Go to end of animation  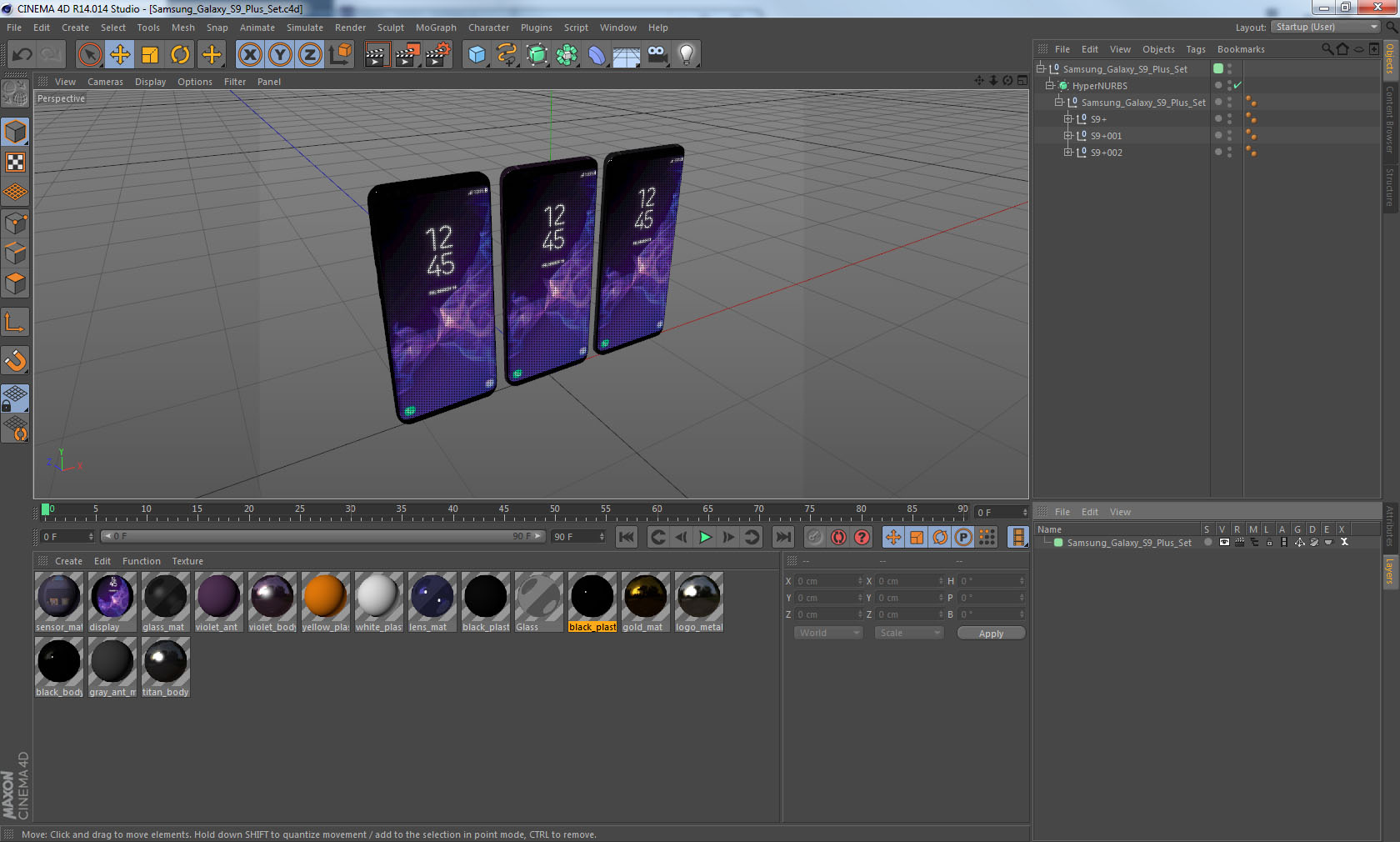782,537
